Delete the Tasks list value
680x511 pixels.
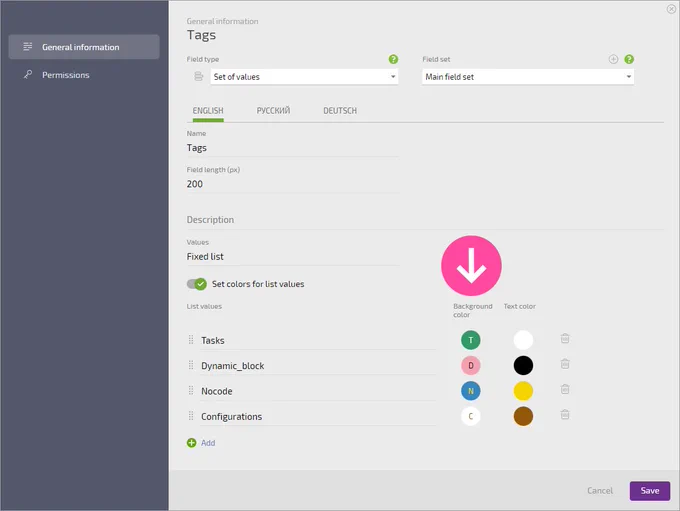(x=565, y=338)
